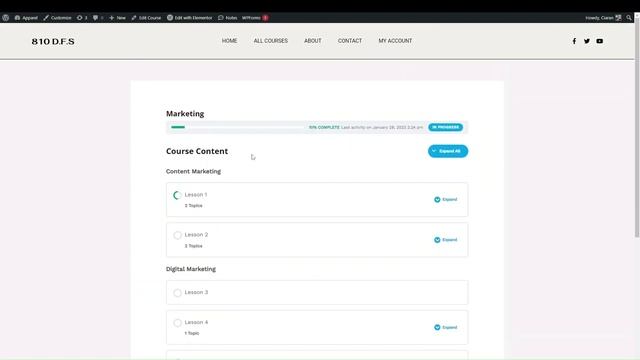Click the admin bar search icon
The image size is (640, 360).
629,18
